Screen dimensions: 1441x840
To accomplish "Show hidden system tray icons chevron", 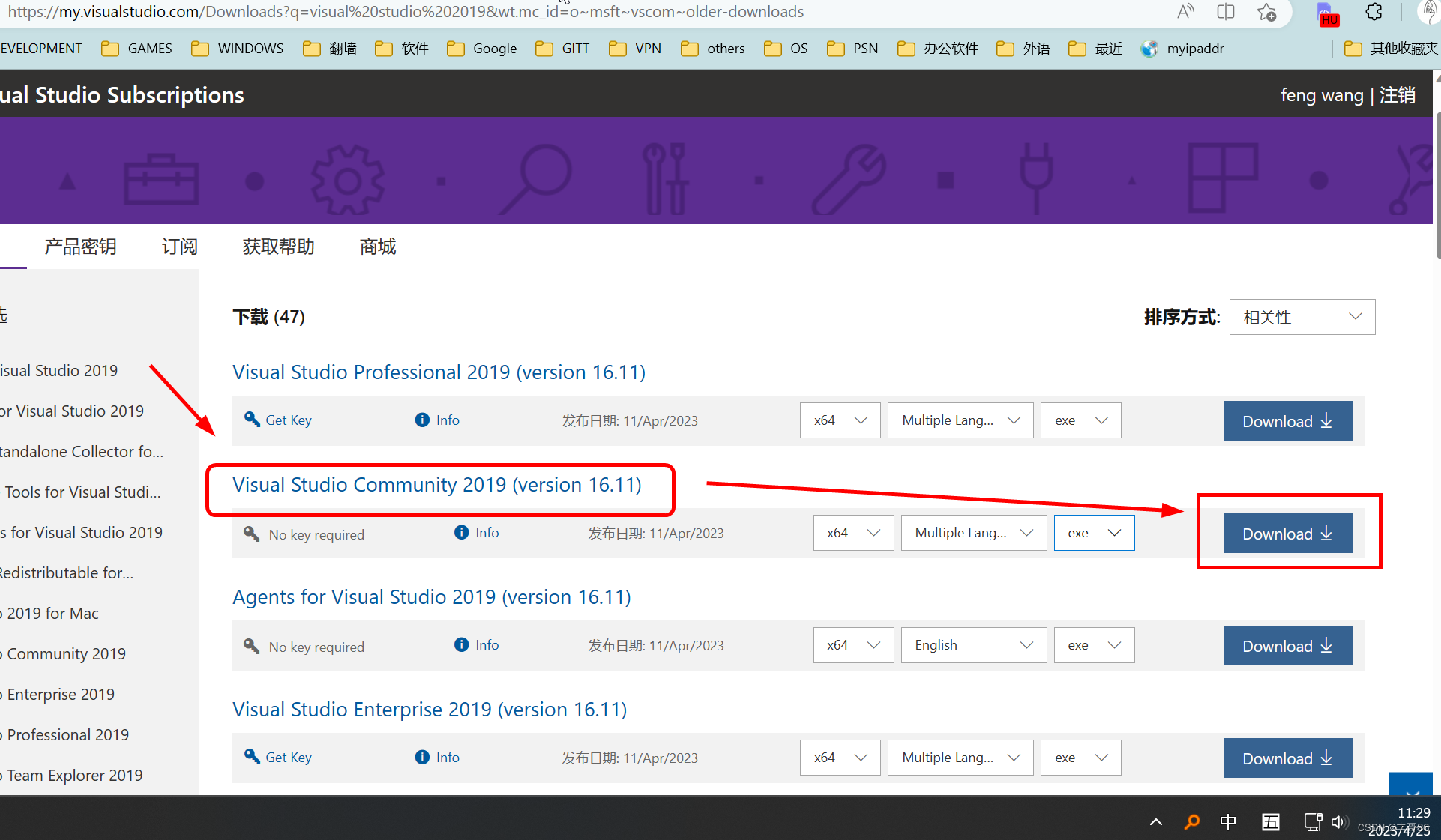I will 1156,822.
